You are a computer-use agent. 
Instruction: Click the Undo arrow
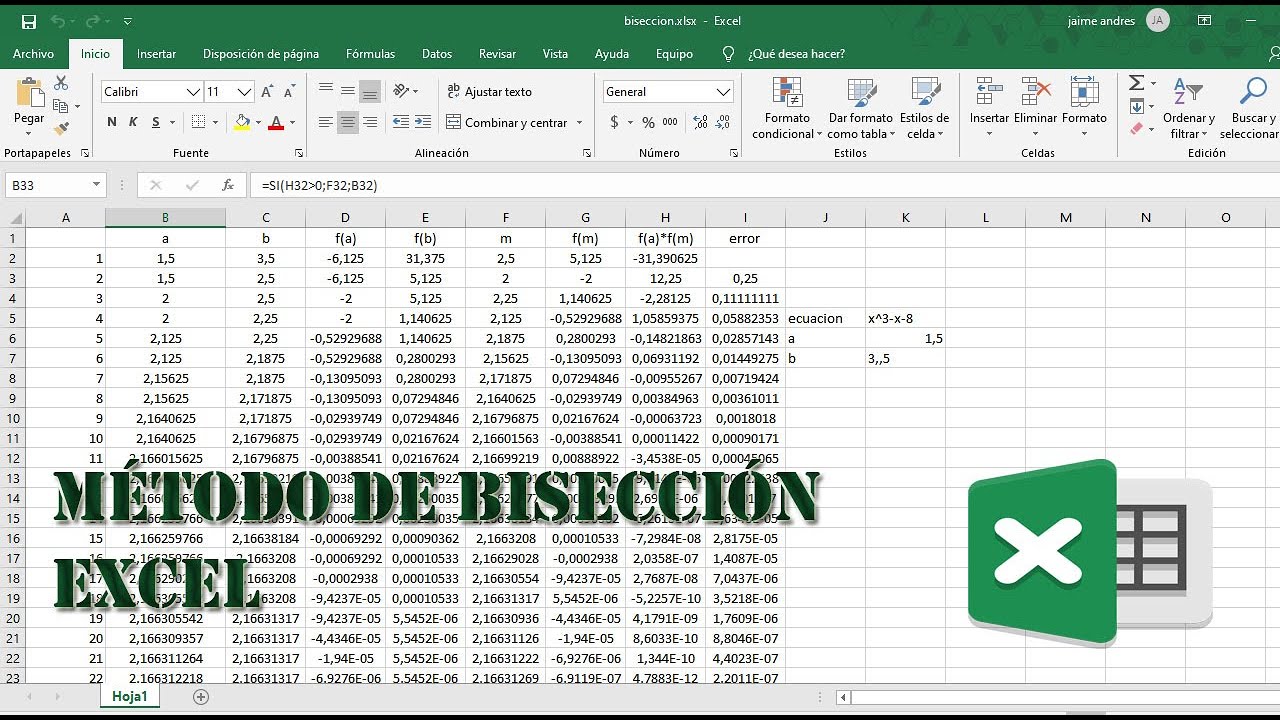pyautogui.click(x=58, y=21)
